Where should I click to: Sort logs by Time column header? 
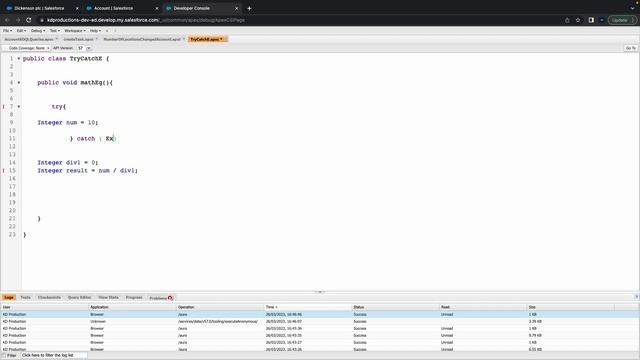[308, 307]
